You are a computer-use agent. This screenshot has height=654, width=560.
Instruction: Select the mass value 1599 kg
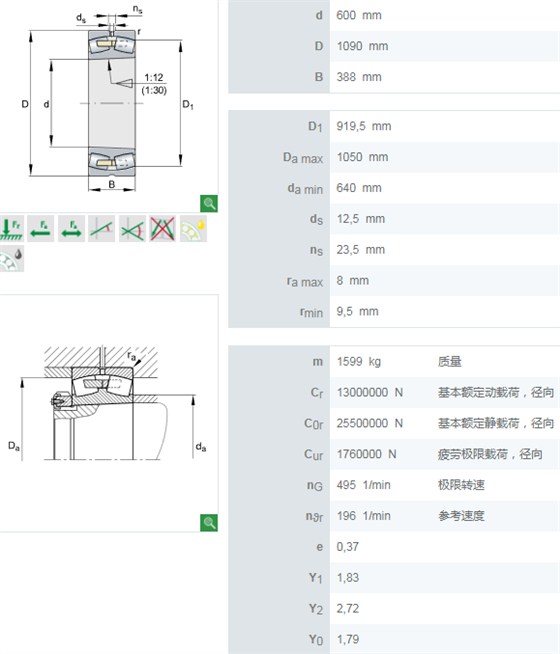tap(359, 362)
